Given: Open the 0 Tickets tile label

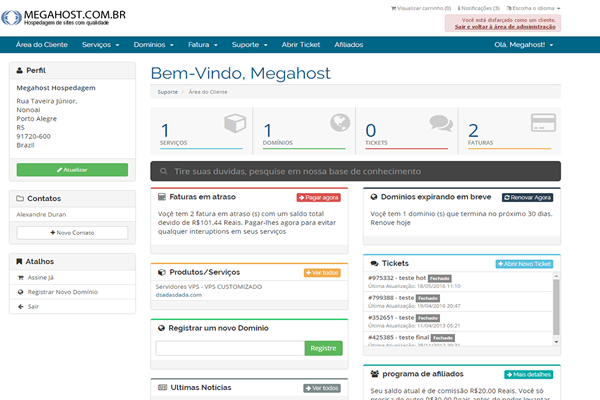Looking at the screenshot, I should [x=376, y=143].
